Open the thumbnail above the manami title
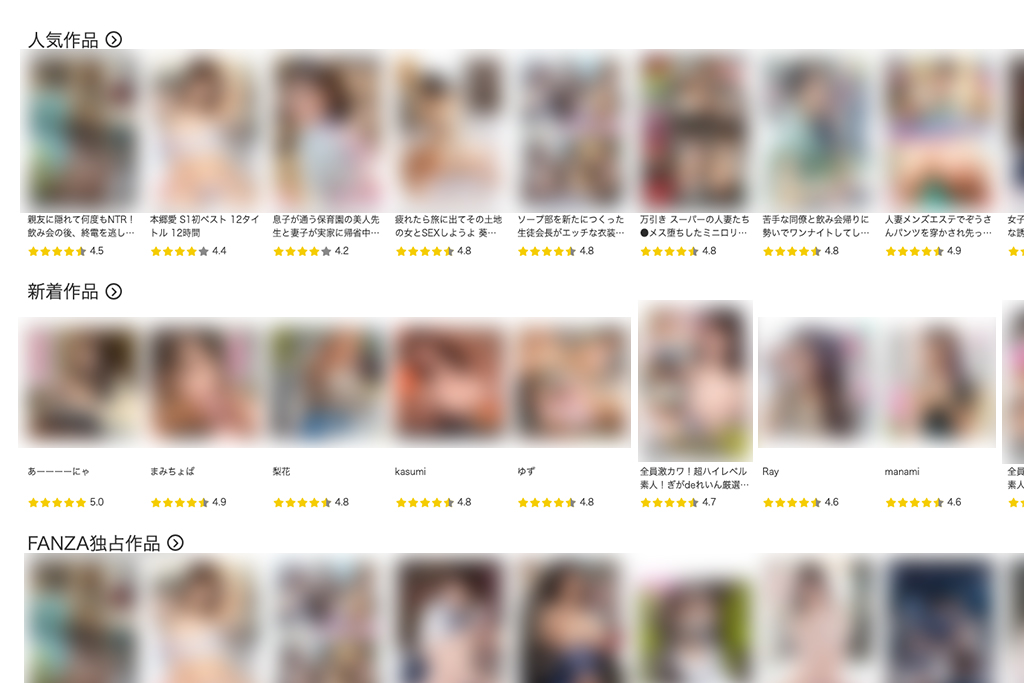This screenshot has width=1024, height=683. (x=936, y=382)
